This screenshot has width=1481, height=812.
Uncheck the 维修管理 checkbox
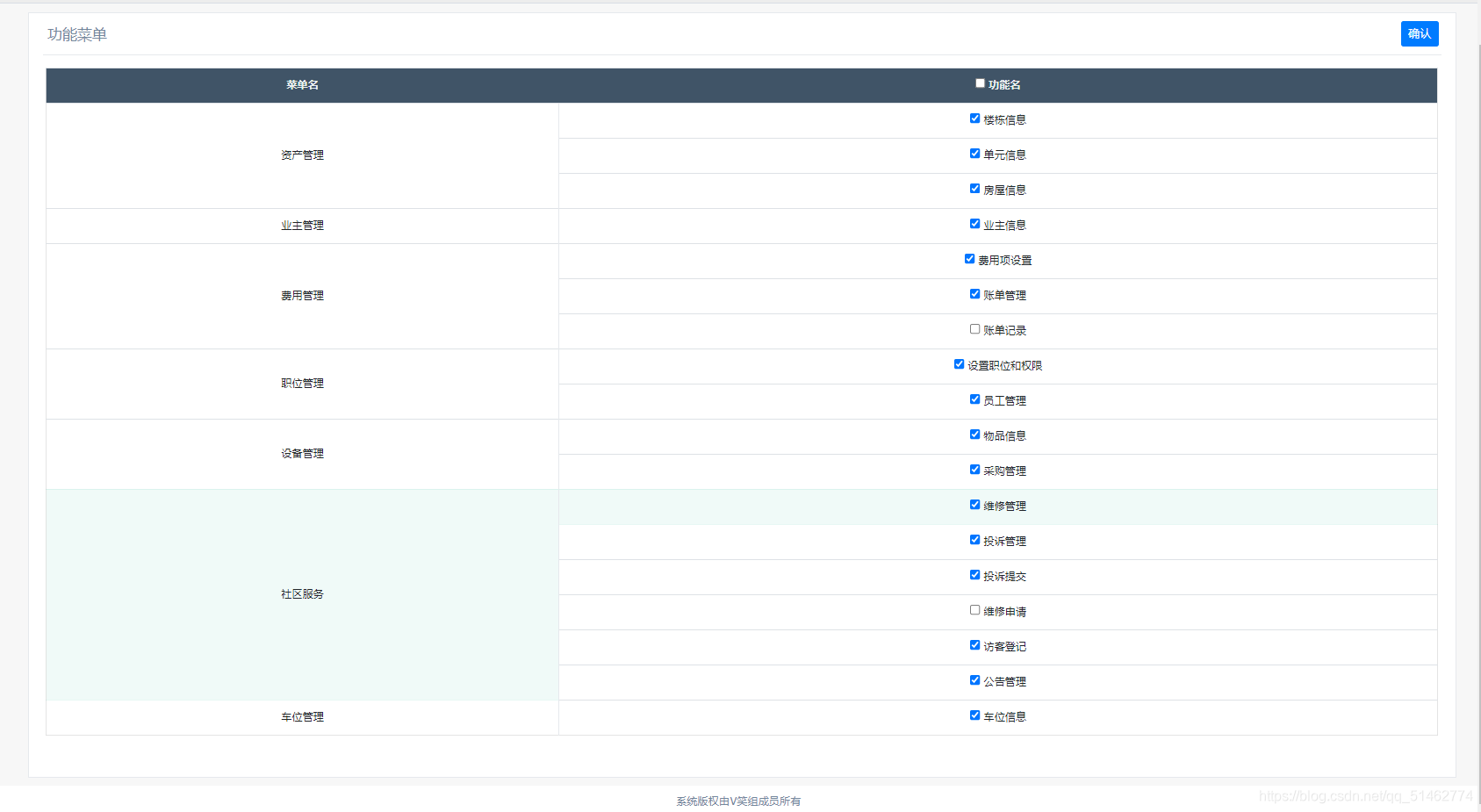click(x=974, y=505)
